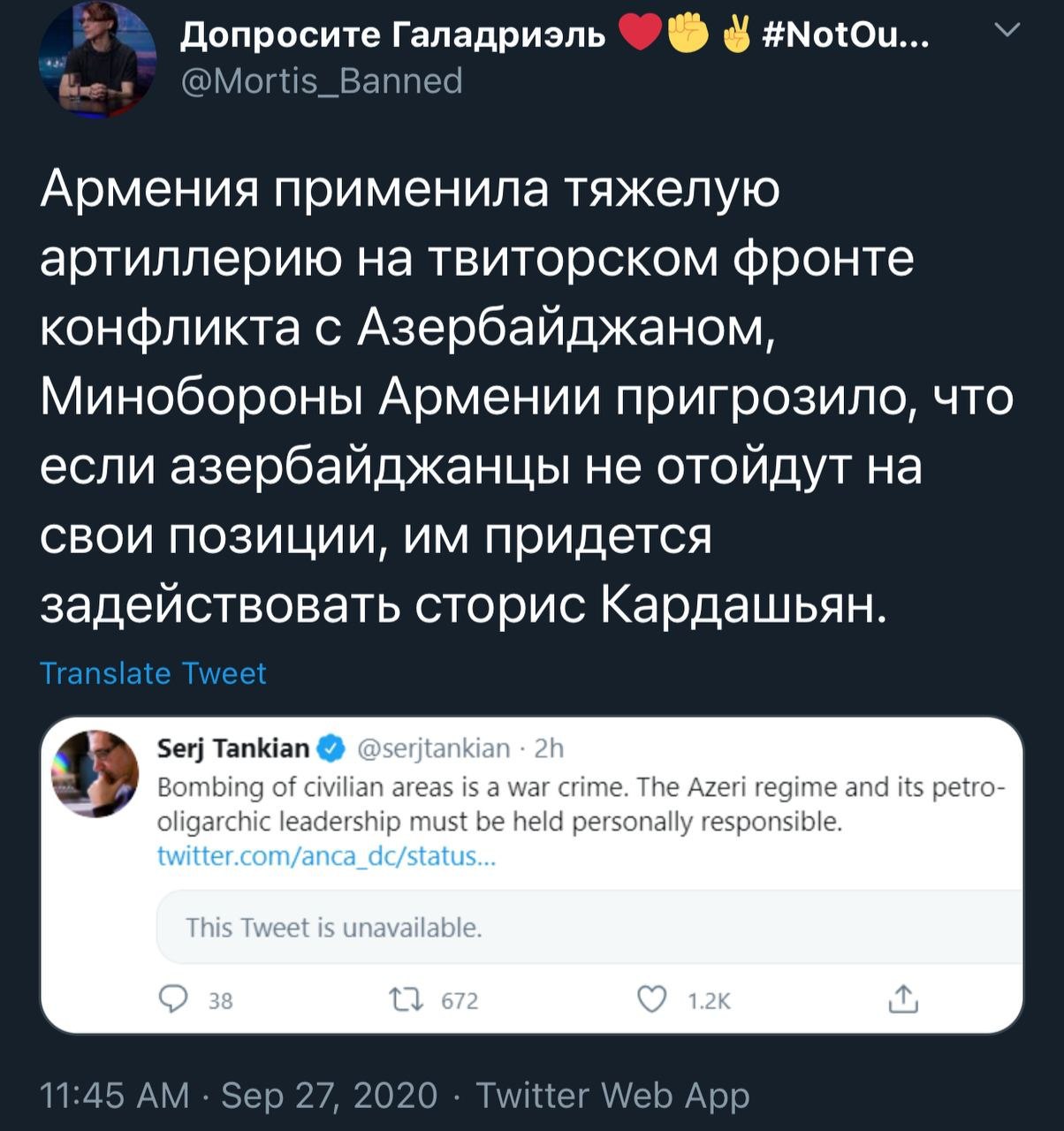Click the quoted tweet's 2h timestamp
The height and width of the screenshot is (1131, 1064).
549,749
